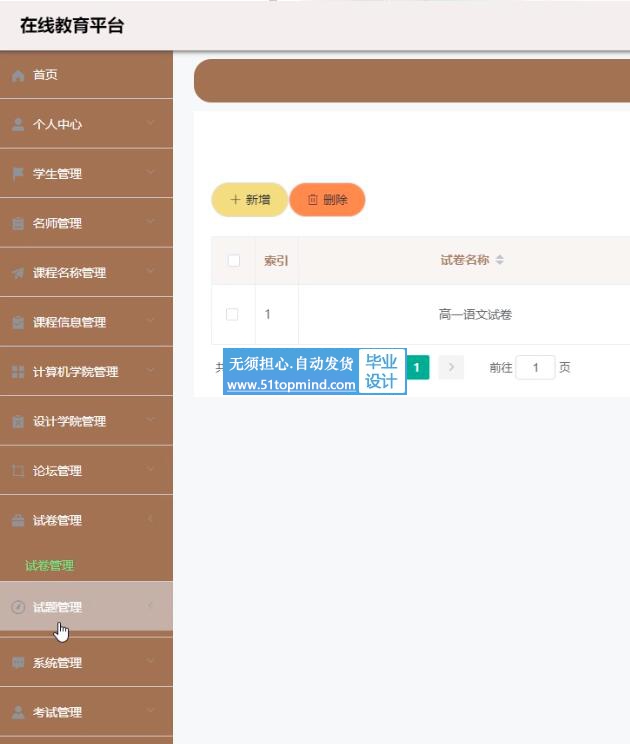
Task: Expand the 考试管理 menu chevron
Action: pyautogui.click(x=150, y=710)
